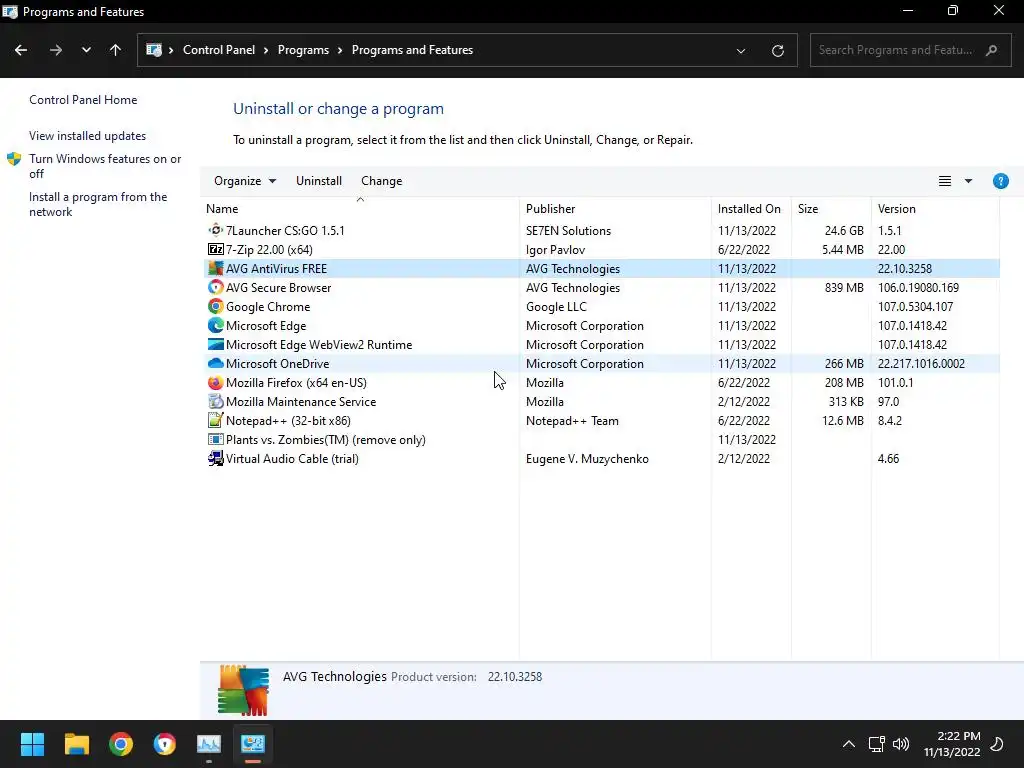1024x768 pixels.
Task: Click publisher Eugene V. Muzychenko
Action: [x=587, y=458]
